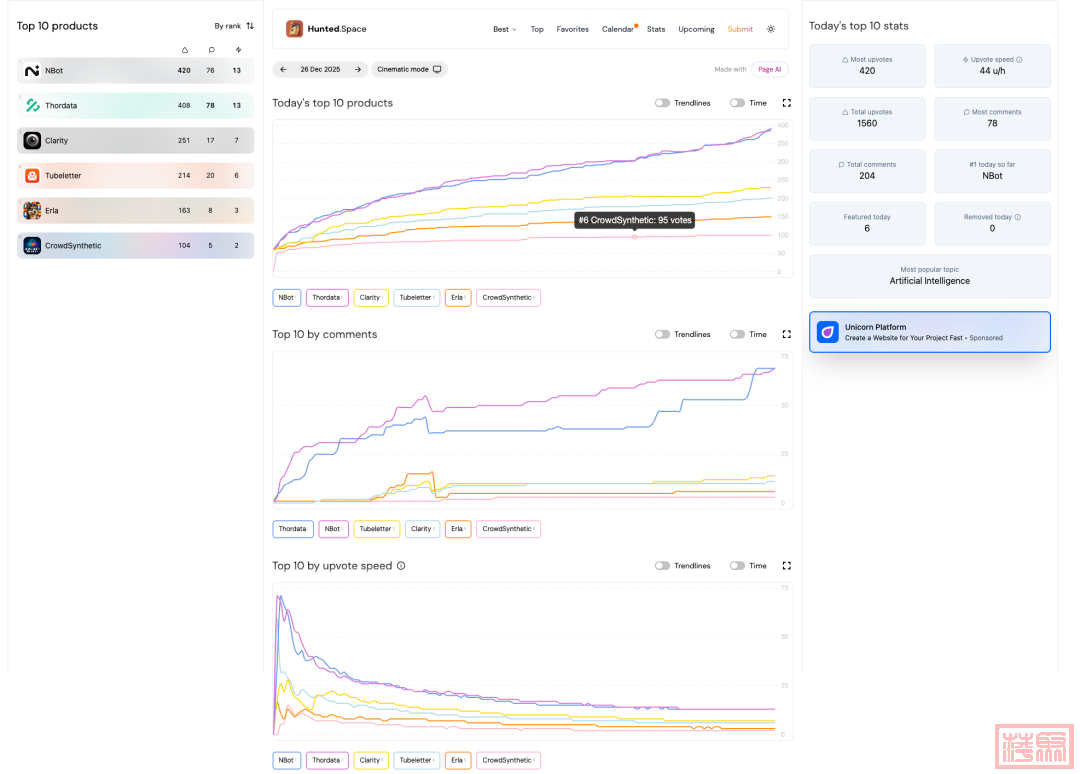1080x774 pixels.
Task: Change sorting with By rank selector
Action: [234, 26]
